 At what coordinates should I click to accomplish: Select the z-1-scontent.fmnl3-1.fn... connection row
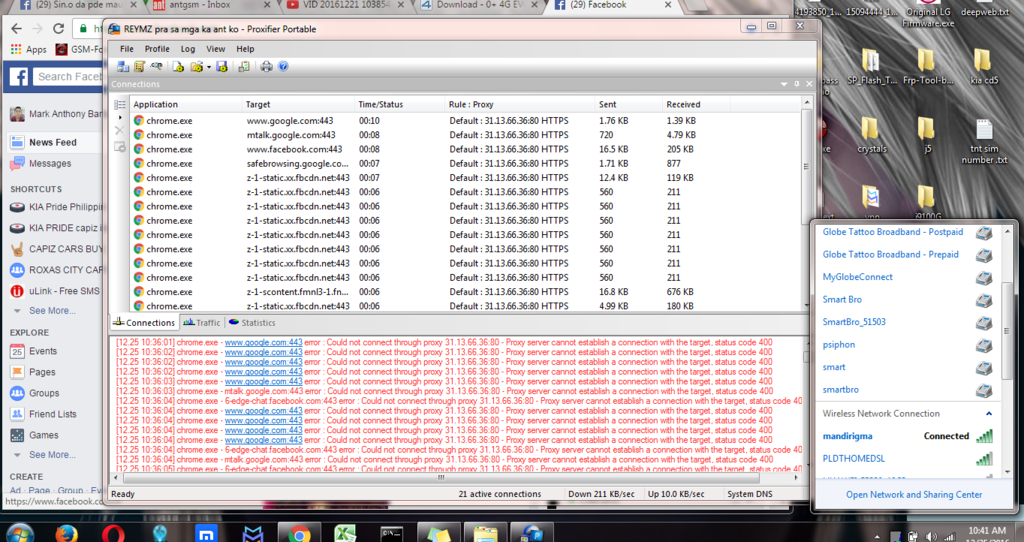coord(466,292)
